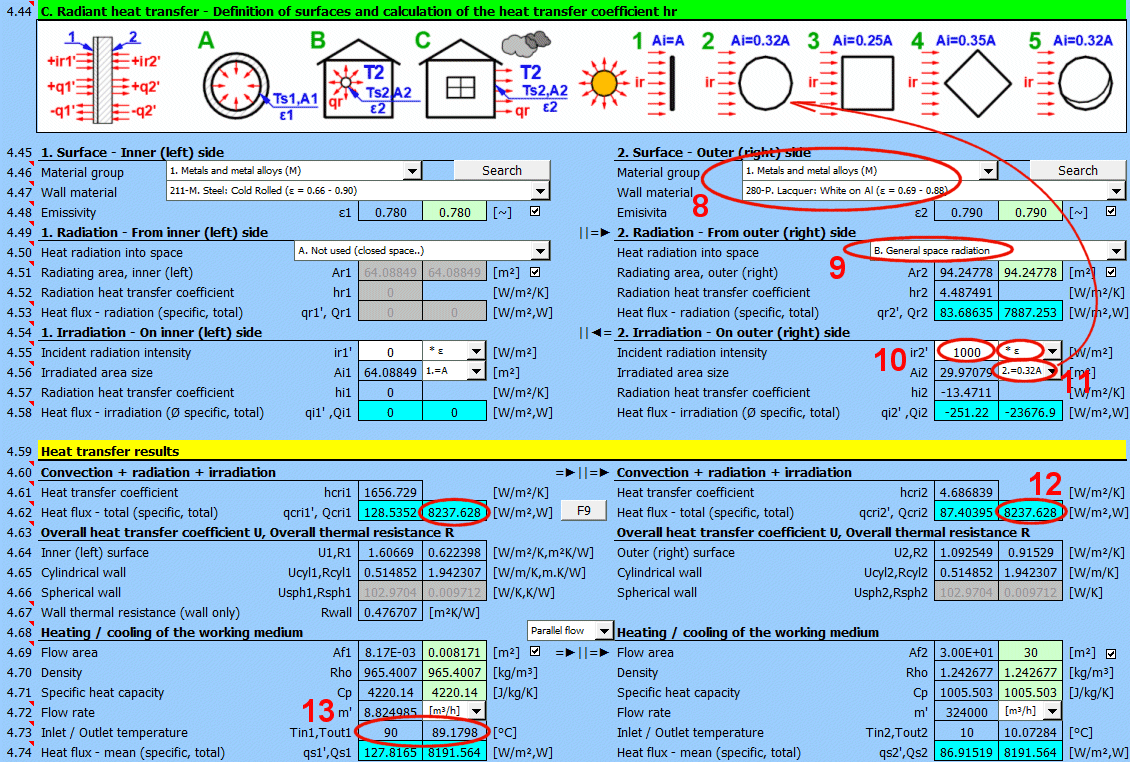Click the yellow sun radiation source icon
Viewport: 1130px width, 762px height.
point(603,86)
